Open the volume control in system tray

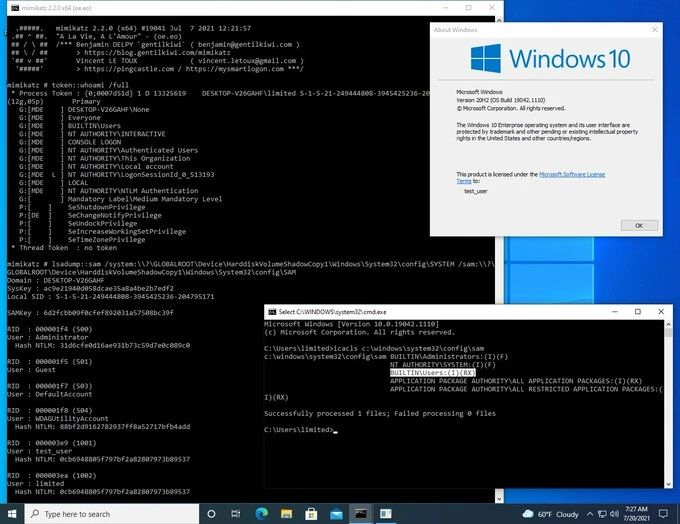tap(612, 513)
